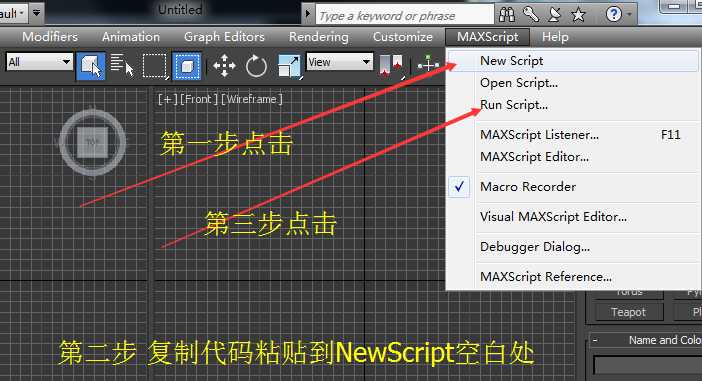Click the ViewCube in the left viewport
Screen dimensions: 702x381
92,142
